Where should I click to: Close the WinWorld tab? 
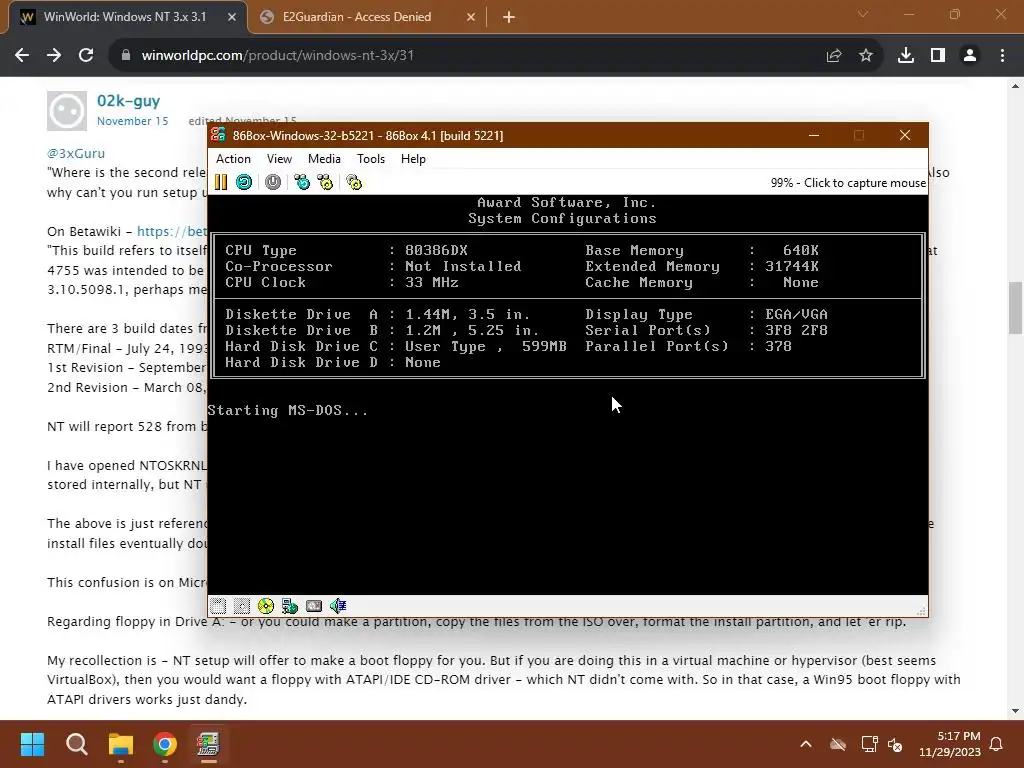(x=232, y=17)
